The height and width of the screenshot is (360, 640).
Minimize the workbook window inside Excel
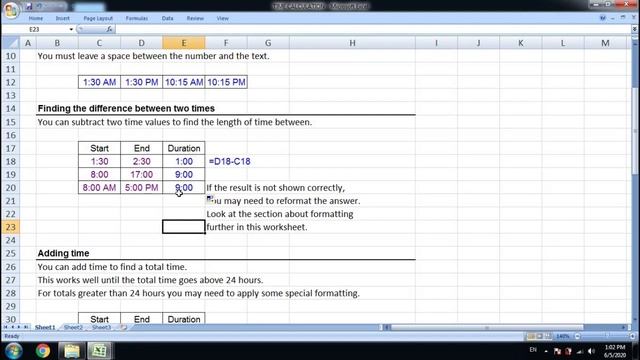tap(613, 18)
